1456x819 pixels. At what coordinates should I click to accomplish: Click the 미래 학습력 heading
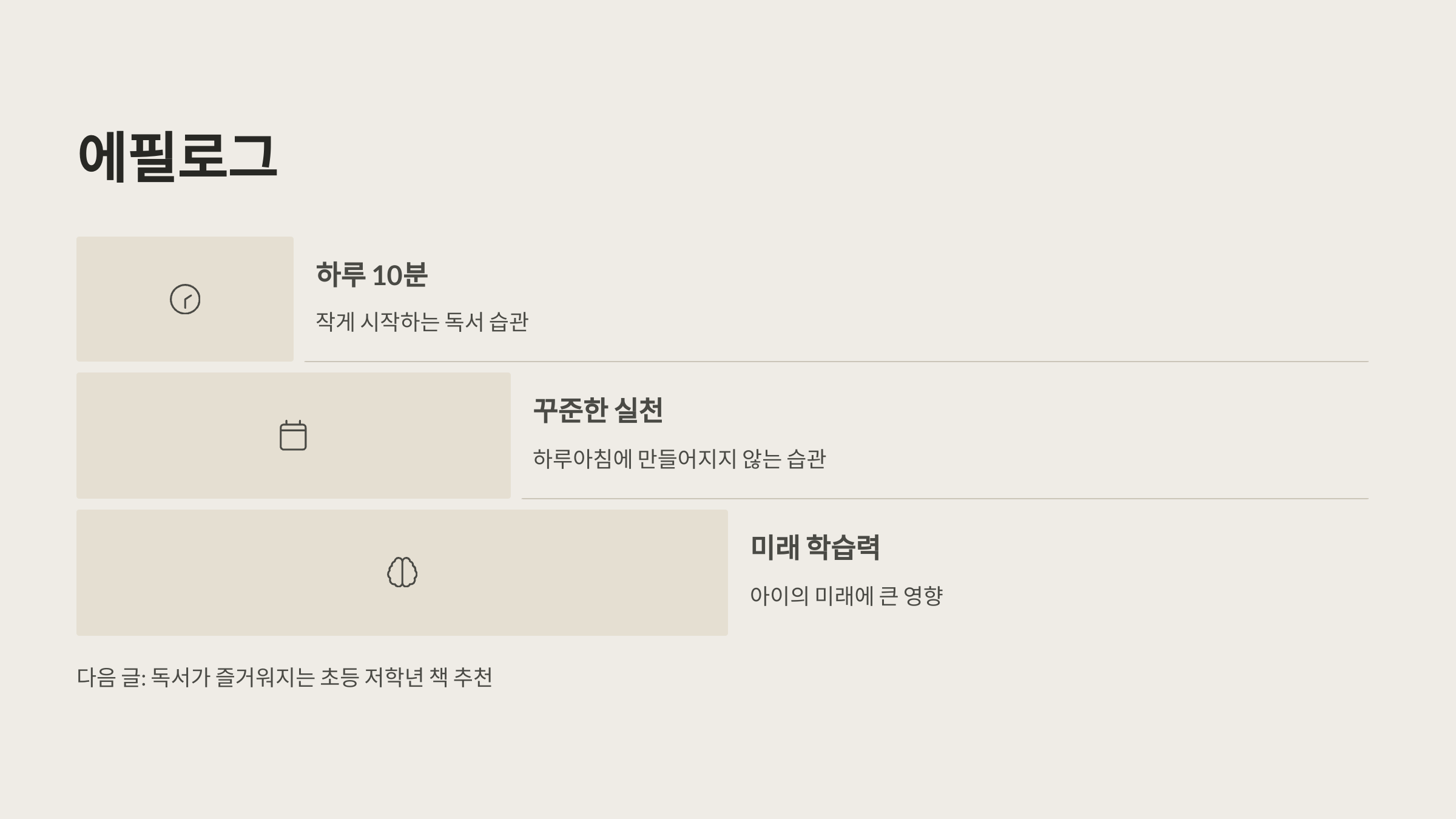pos(815,547)
